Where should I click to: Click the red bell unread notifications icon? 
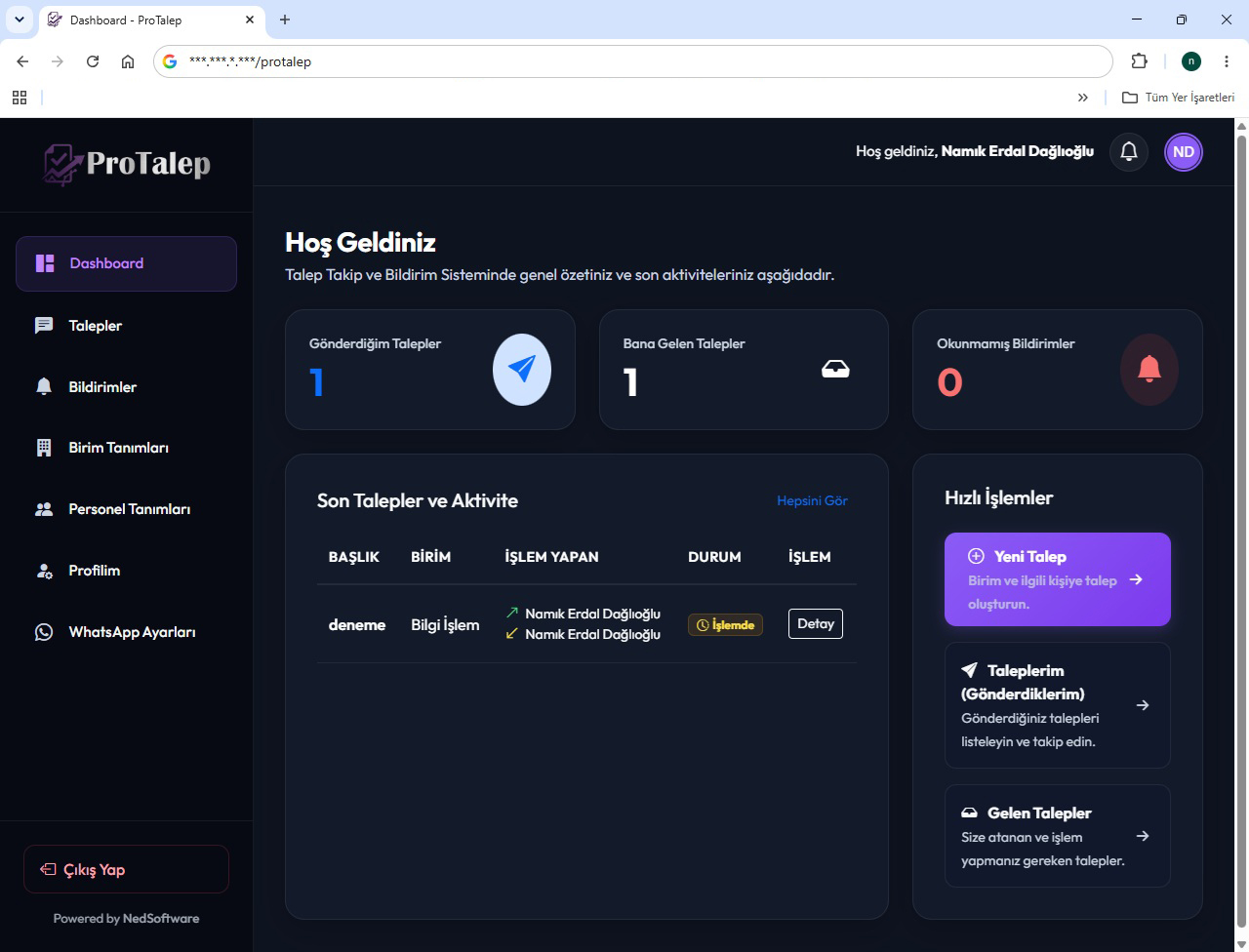(x=1149, y=369)
